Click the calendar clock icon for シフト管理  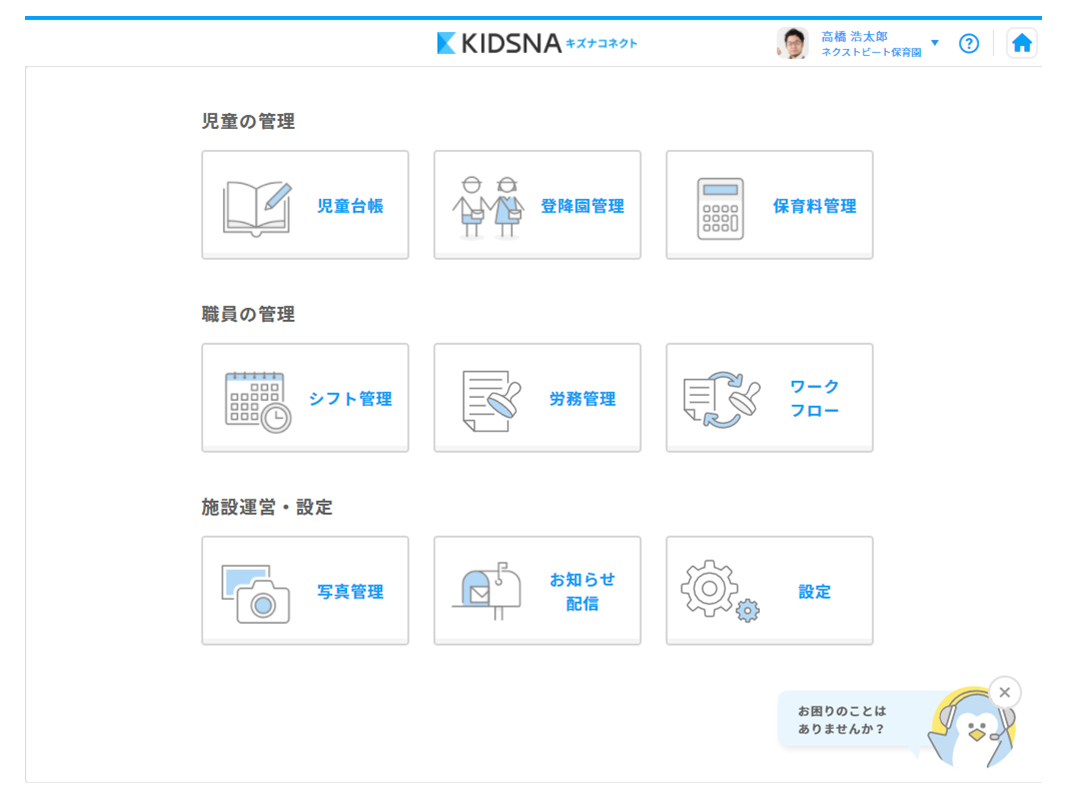coord(258,400)
